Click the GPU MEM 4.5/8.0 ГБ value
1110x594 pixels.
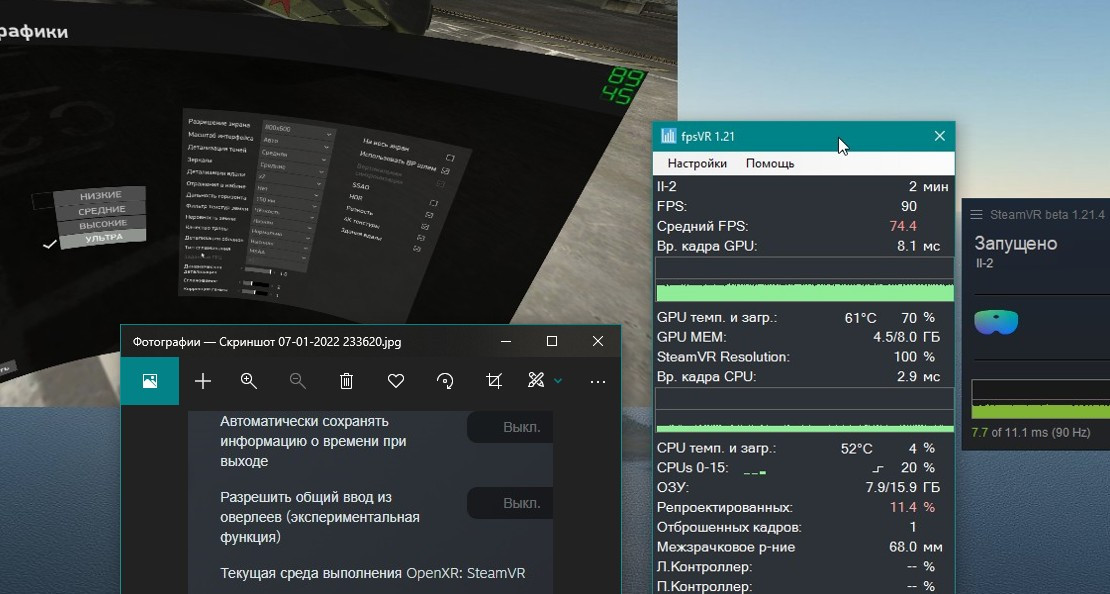click(x=906, y=337)
